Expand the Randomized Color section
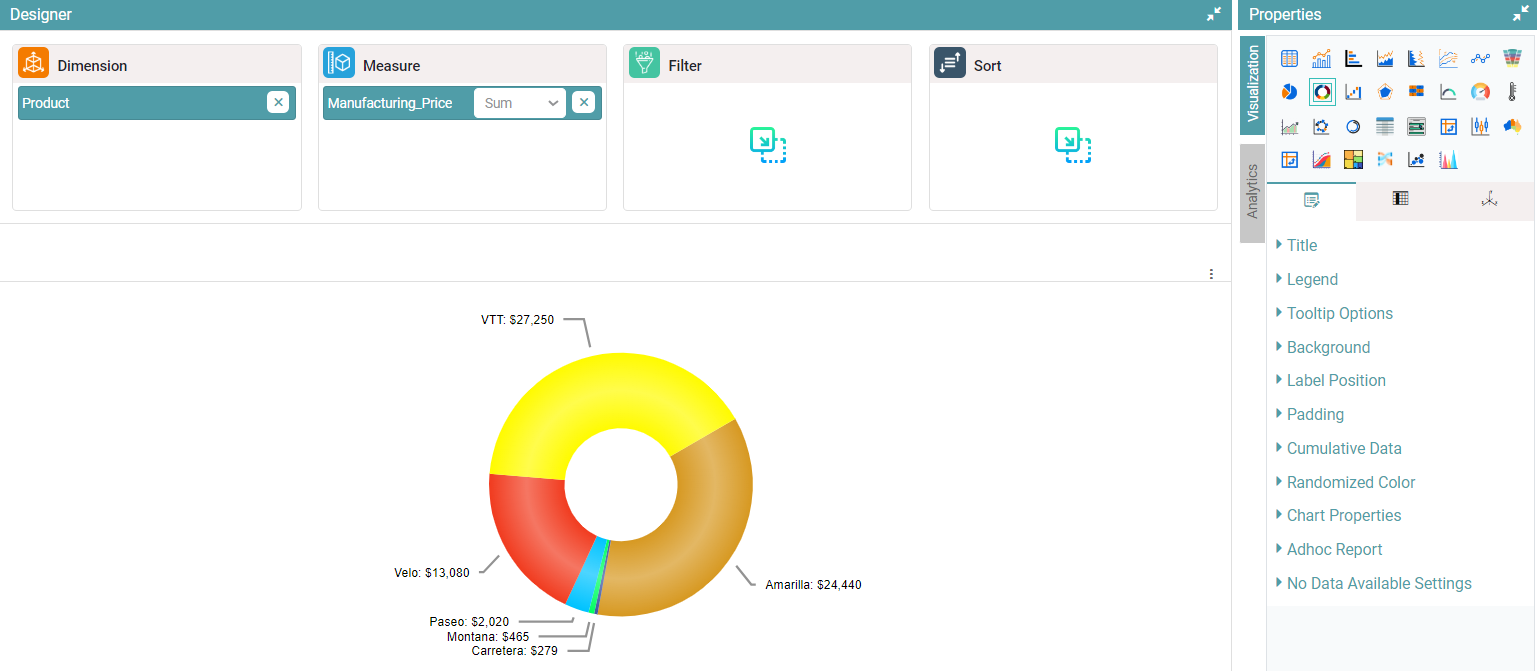Screen dimensions: 1537x671 pos(1350,483)
